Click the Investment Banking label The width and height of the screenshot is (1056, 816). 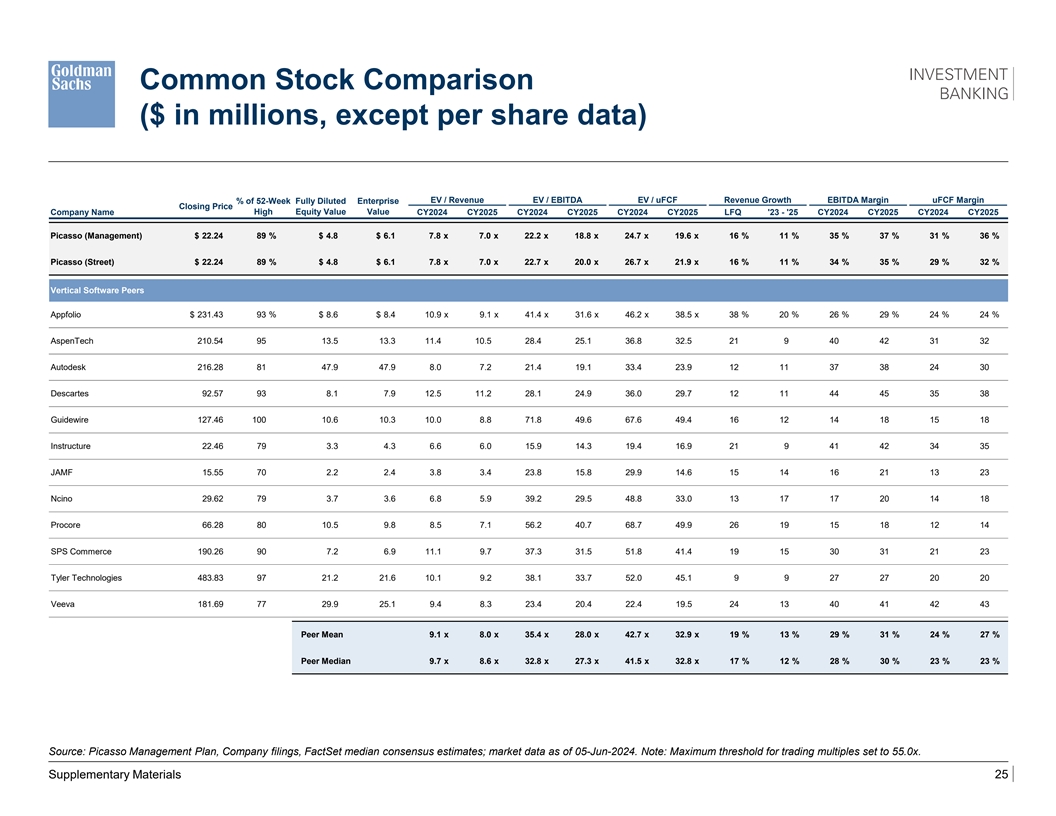[957, 84]
